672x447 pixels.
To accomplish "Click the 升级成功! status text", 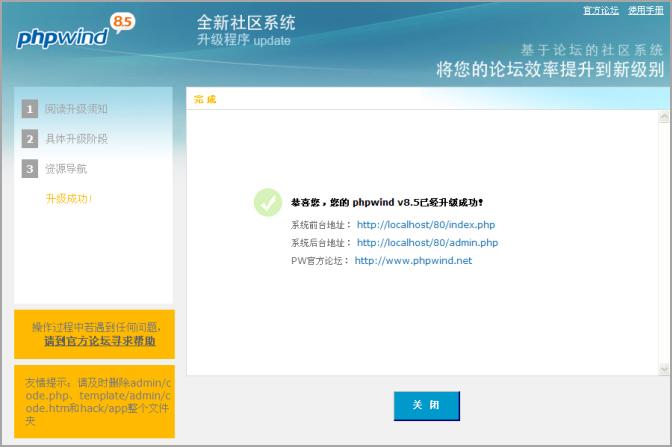I will [x=69, y=199].
